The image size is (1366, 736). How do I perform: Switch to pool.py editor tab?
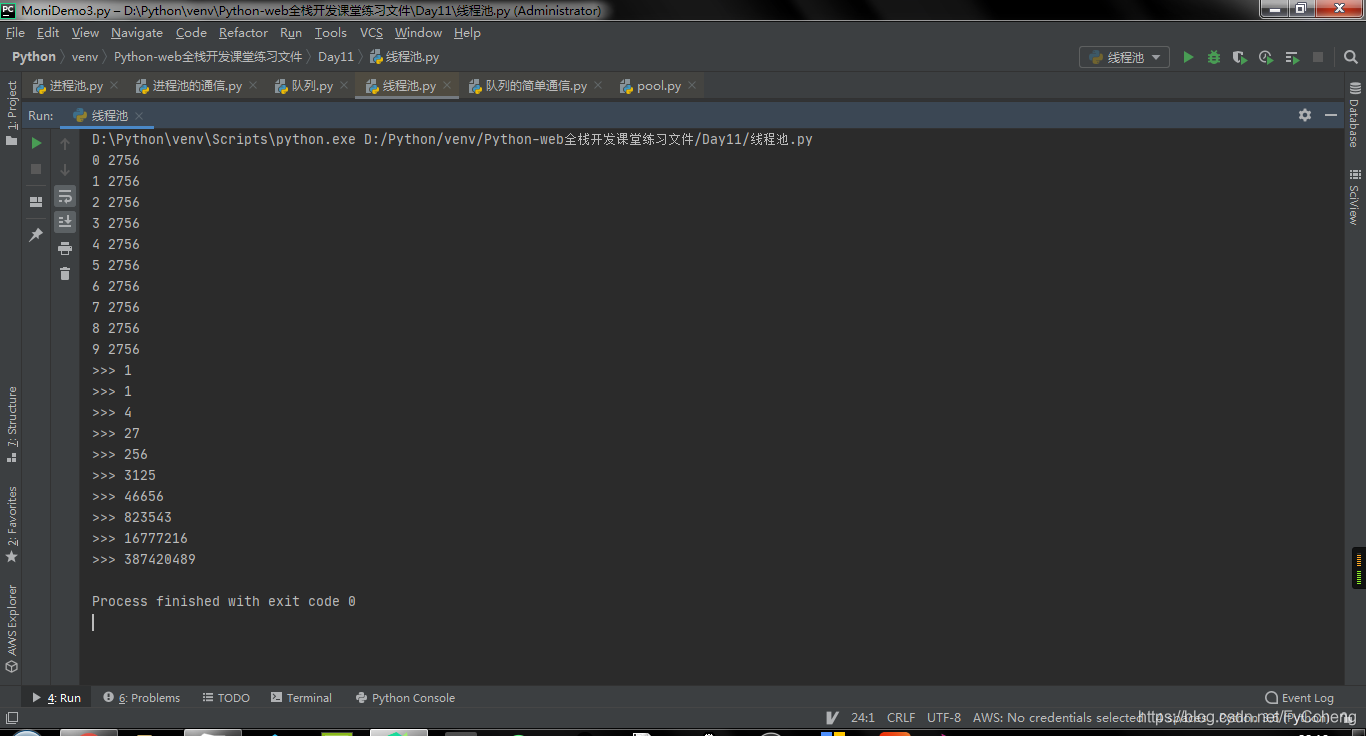(658, 86)
